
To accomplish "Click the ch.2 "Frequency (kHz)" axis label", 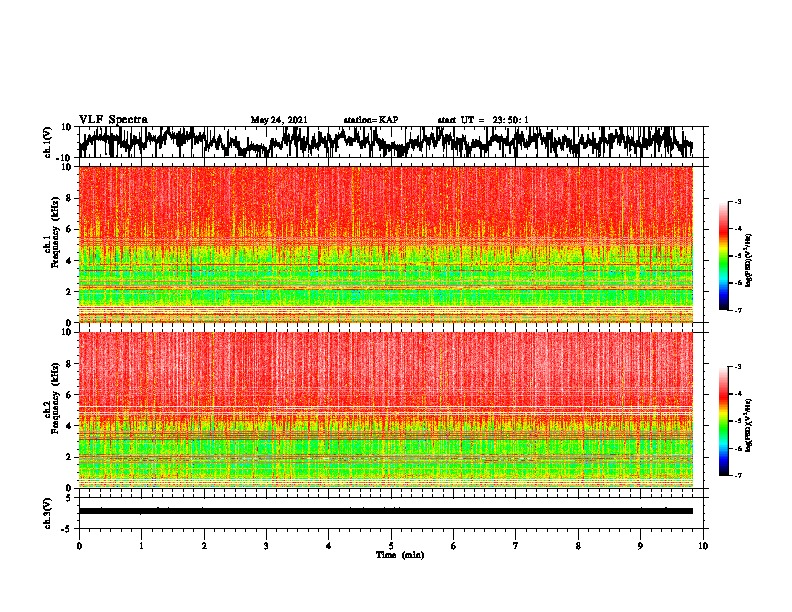I will coord(56,398).
